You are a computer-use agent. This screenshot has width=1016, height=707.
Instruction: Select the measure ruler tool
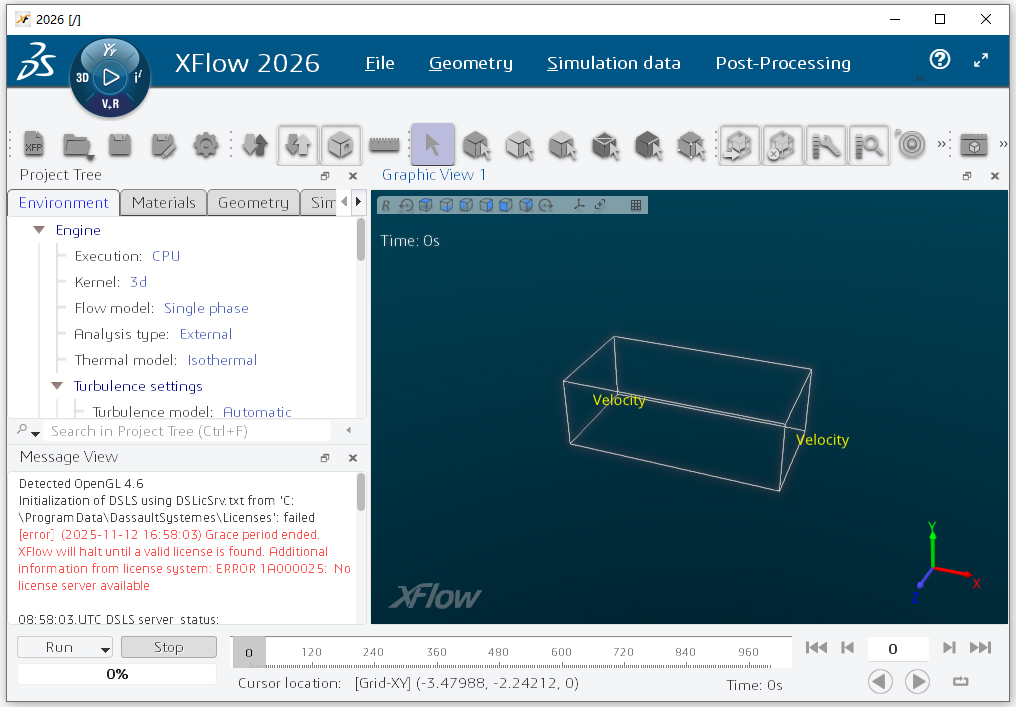coord(386,145)
